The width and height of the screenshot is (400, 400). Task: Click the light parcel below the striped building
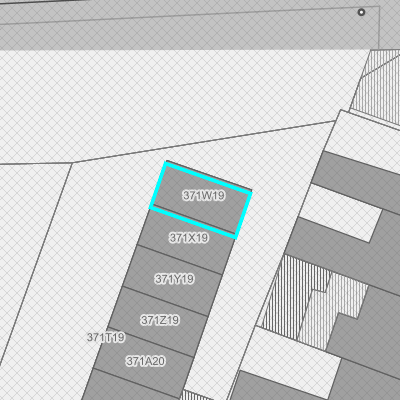click(290, 357)
